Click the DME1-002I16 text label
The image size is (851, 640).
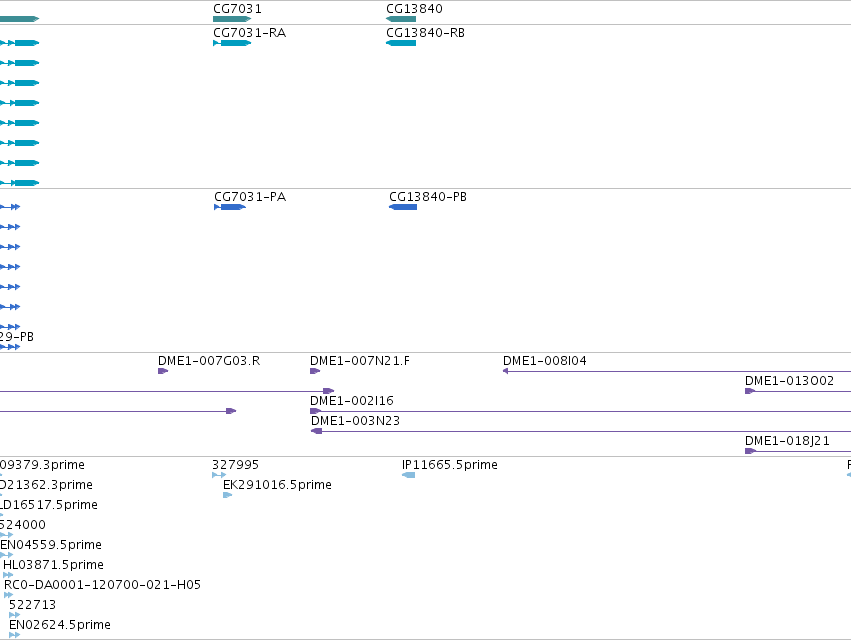pyautogui.click(x=352, y=401)
